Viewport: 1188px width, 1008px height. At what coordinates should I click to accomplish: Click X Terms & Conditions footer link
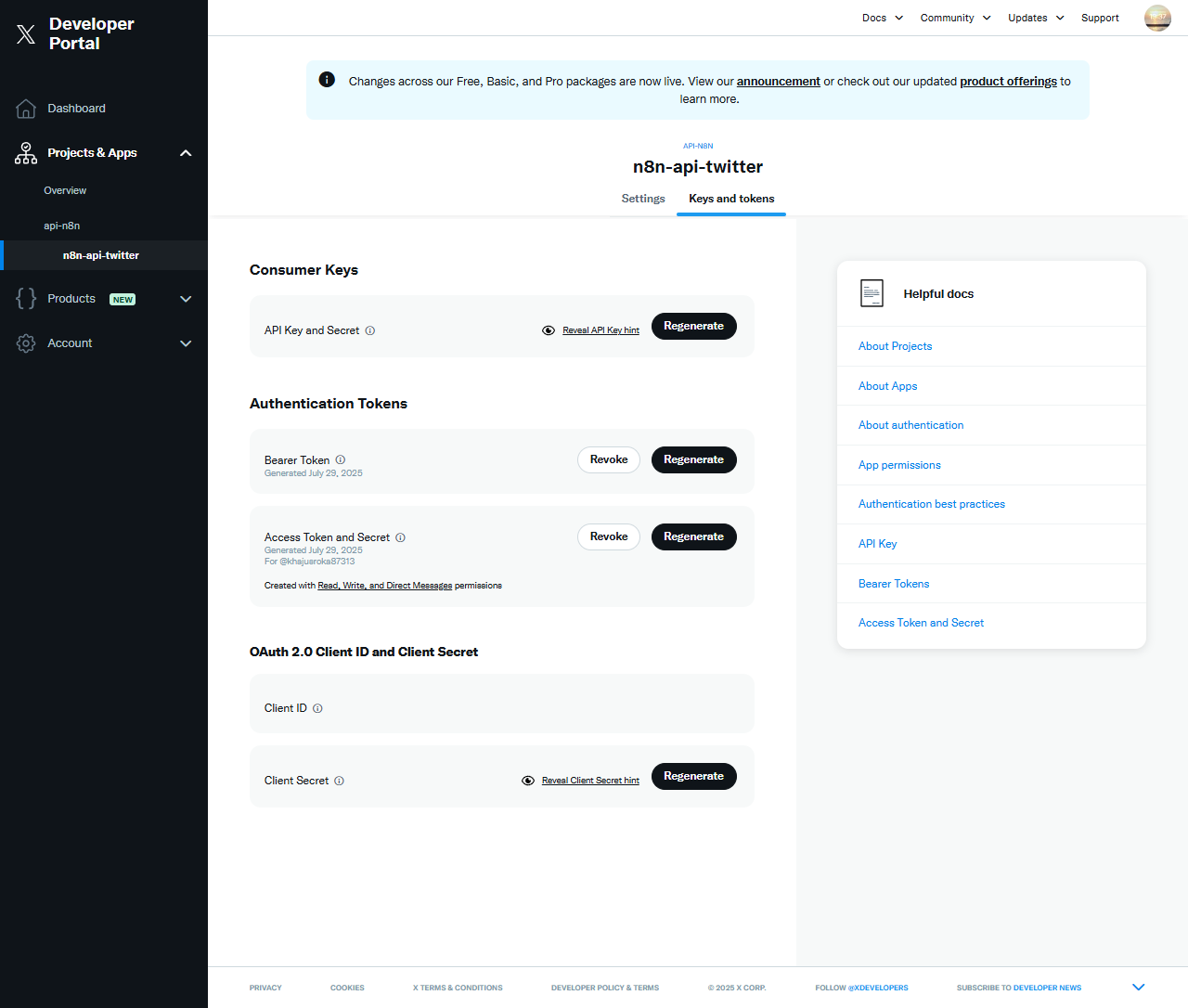pos(458,988)
